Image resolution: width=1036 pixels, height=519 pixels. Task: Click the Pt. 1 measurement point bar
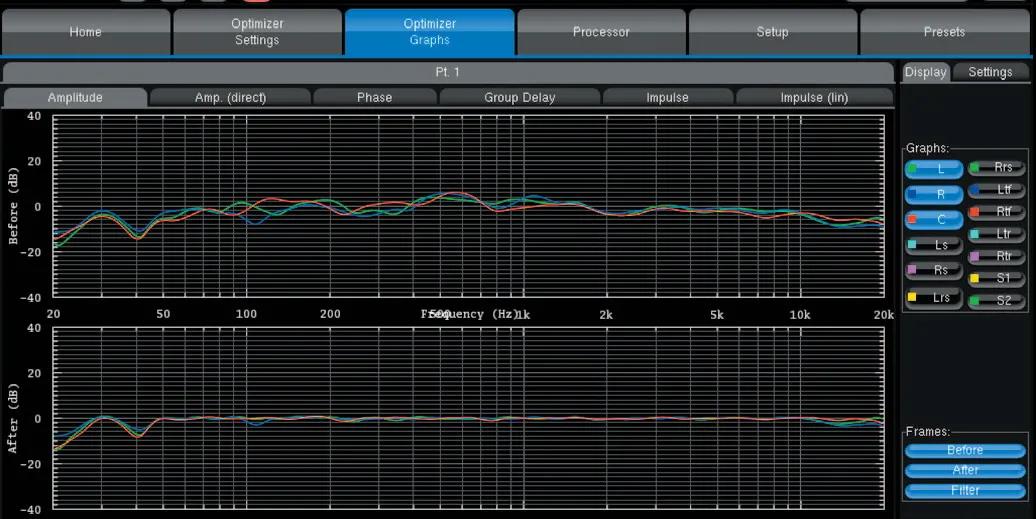[447, 72]
